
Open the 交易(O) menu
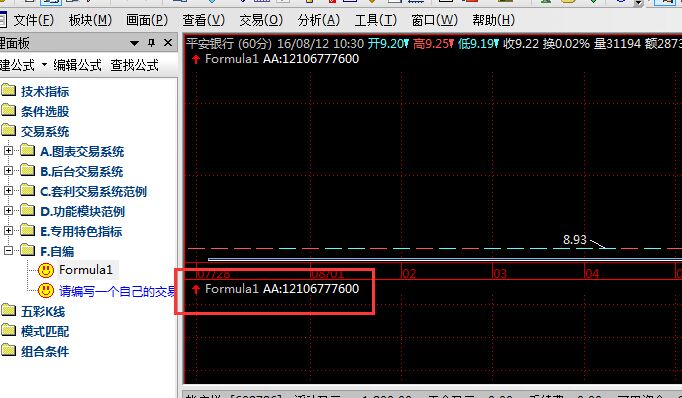tap(261, 20)
